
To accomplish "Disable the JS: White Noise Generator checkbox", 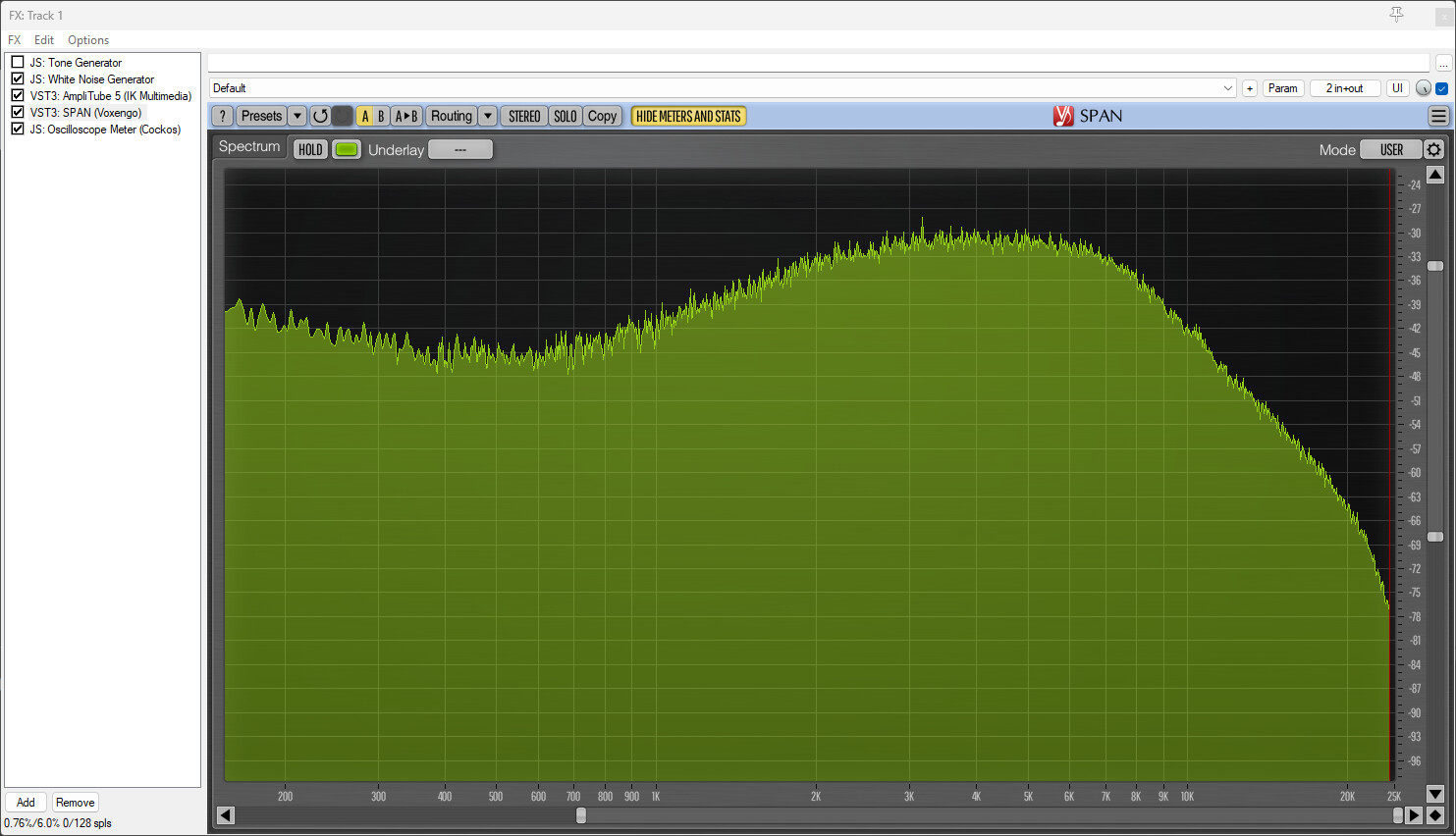I will tap(18, 78).
